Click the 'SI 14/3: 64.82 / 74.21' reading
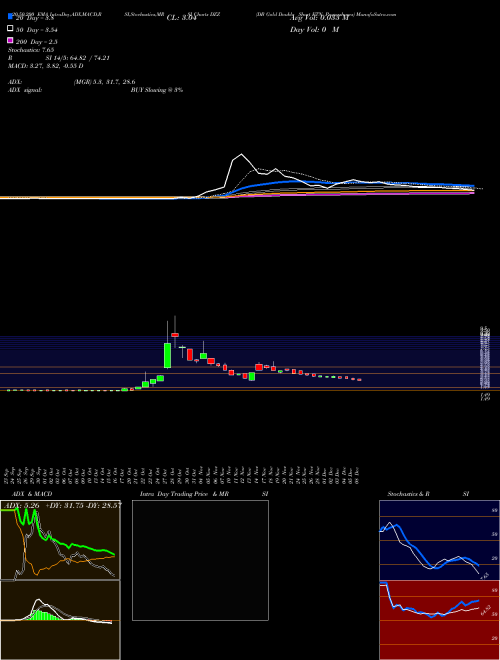This screenshot has height=660, width=500. (x=78, y=58)
